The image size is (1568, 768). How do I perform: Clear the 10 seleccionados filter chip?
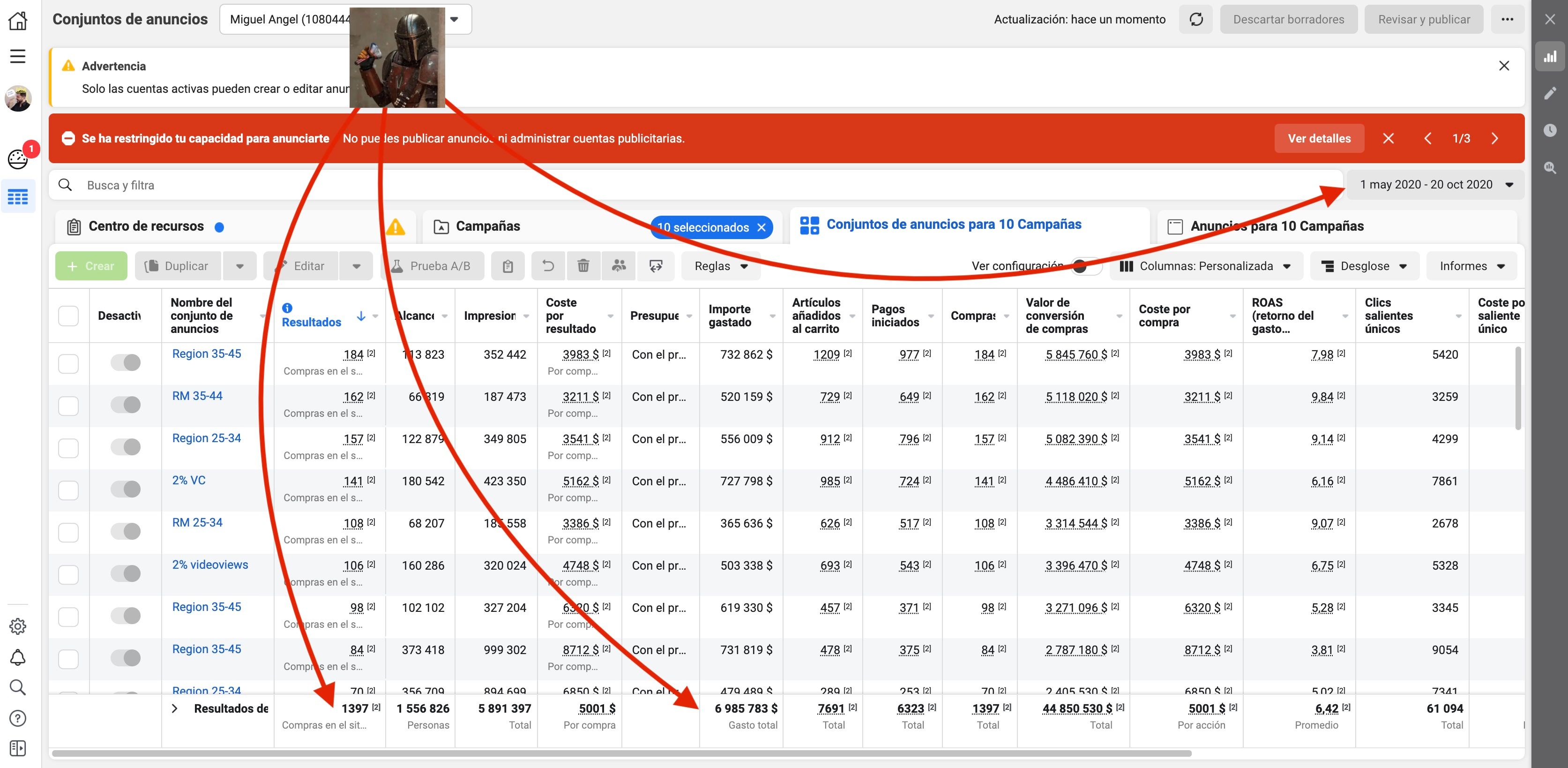pos(761,227)
